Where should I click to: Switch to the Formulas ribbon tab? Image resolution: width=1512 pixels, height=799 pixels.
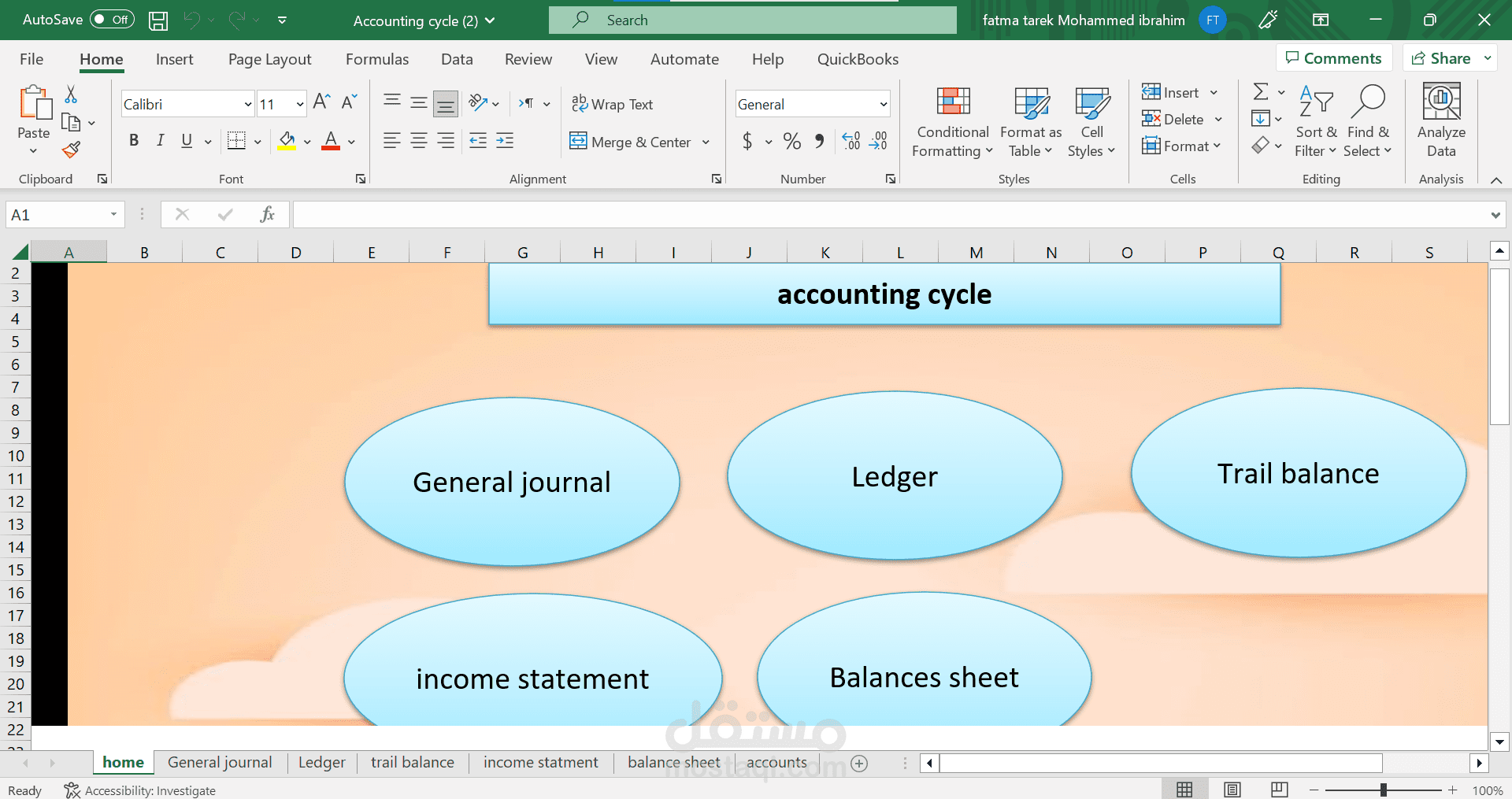(377, 58)
